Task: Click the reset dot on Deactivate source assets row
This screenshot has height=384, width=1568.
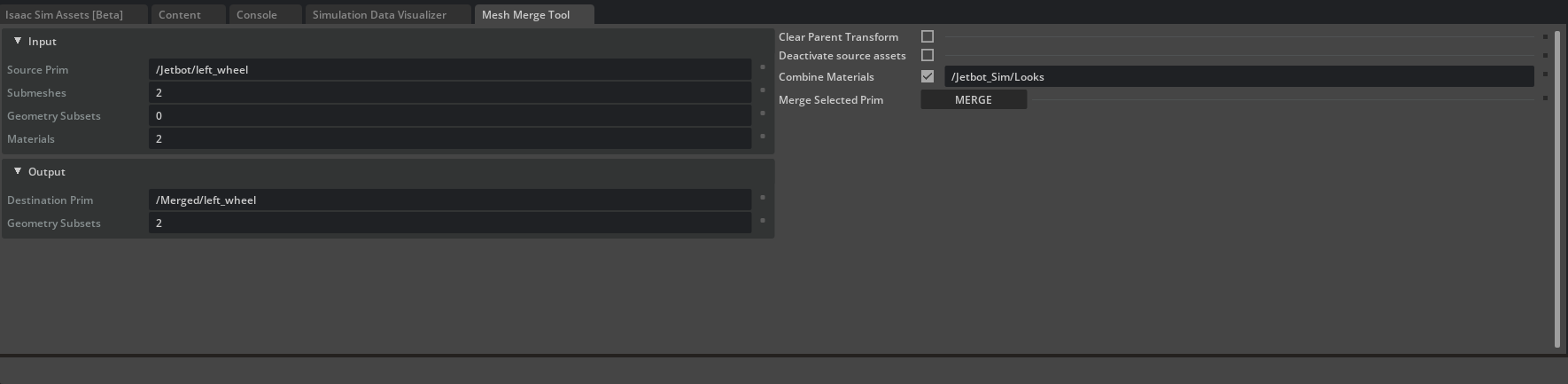Action: pyautogui.click(x=1545, y=55)
